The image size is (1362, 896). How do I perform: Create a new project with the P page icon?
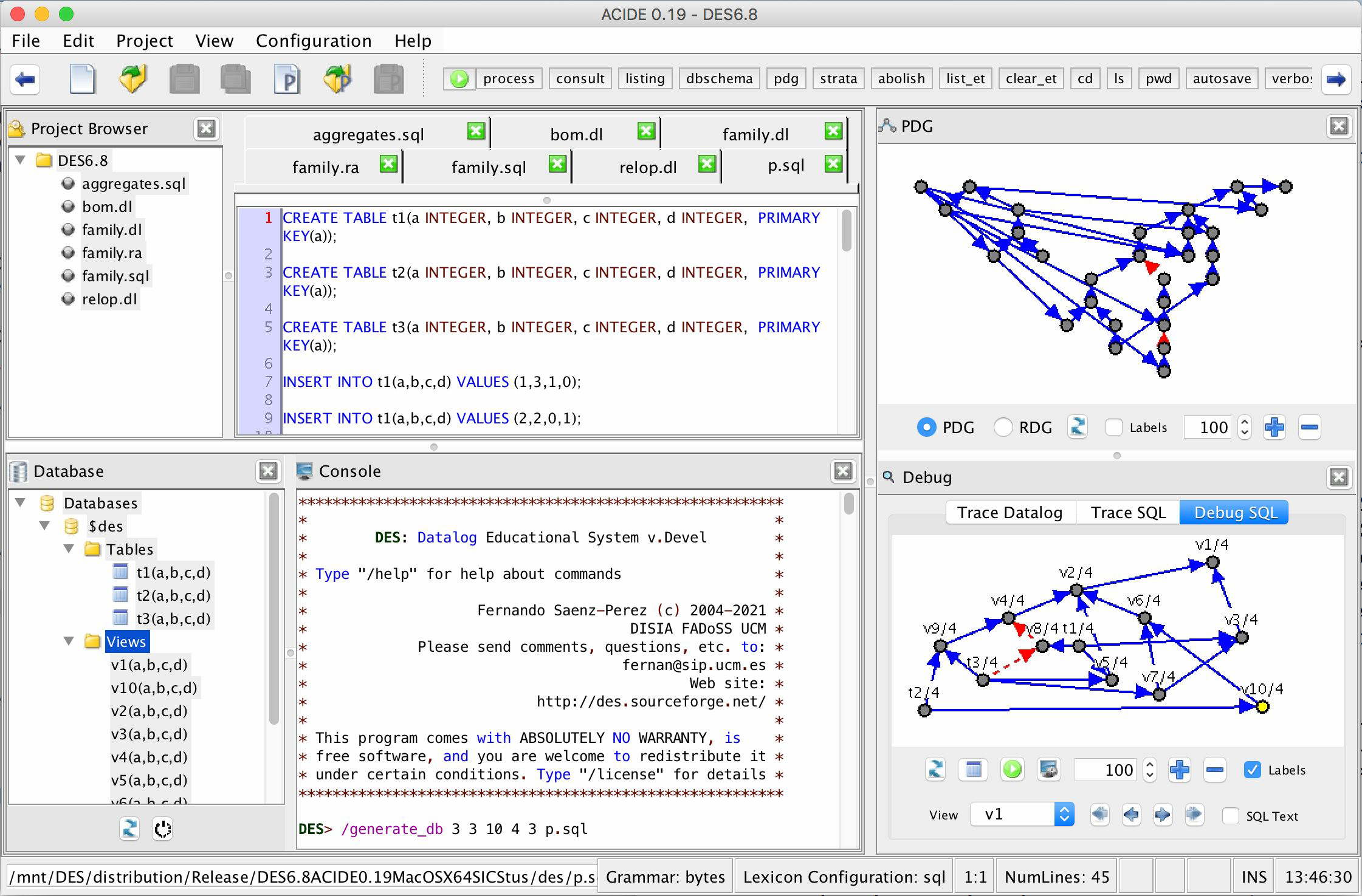click(x=286, y=80)
